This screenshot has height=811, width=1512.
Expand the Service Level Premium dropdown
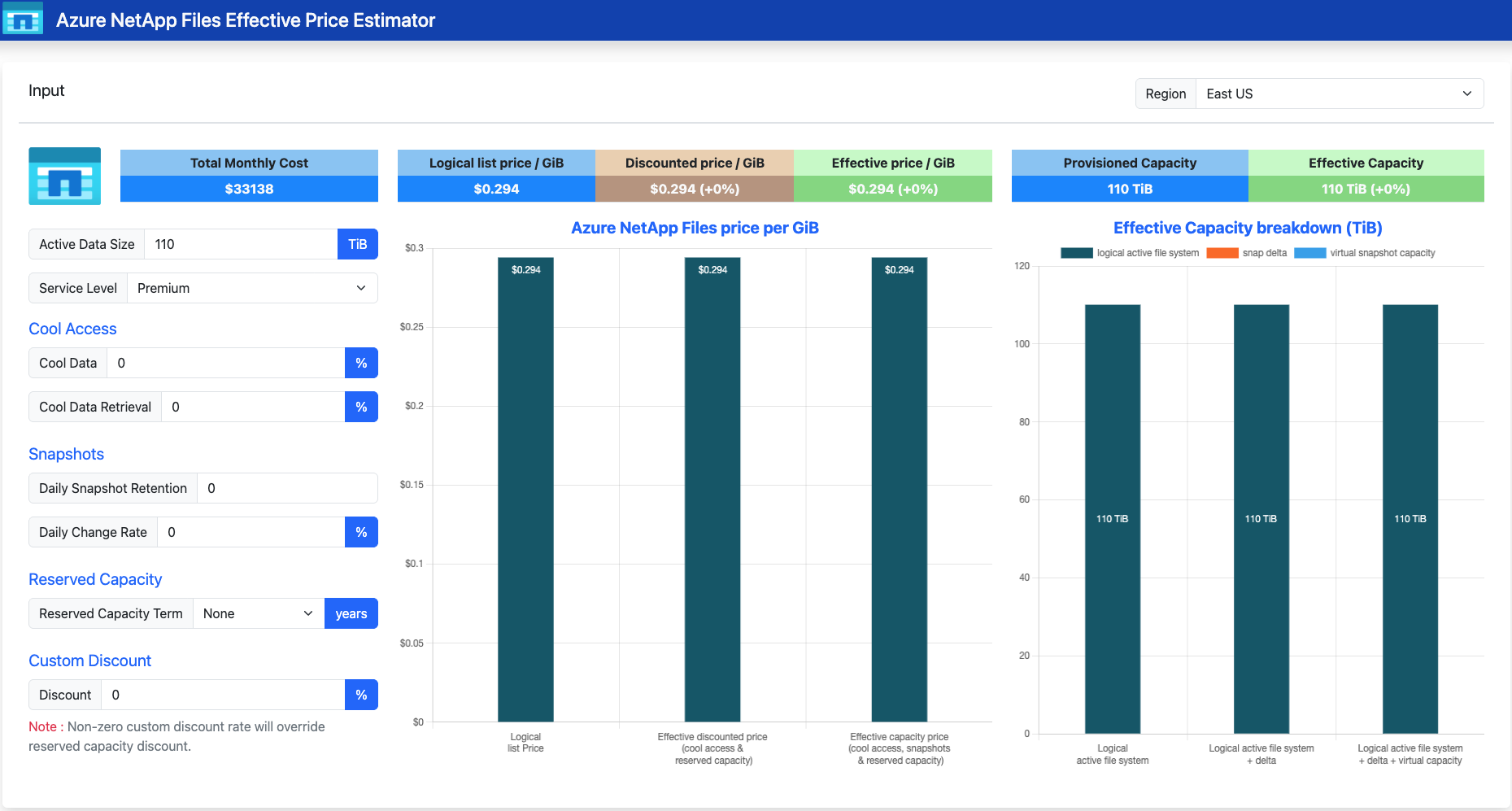[x=252, y=288]
